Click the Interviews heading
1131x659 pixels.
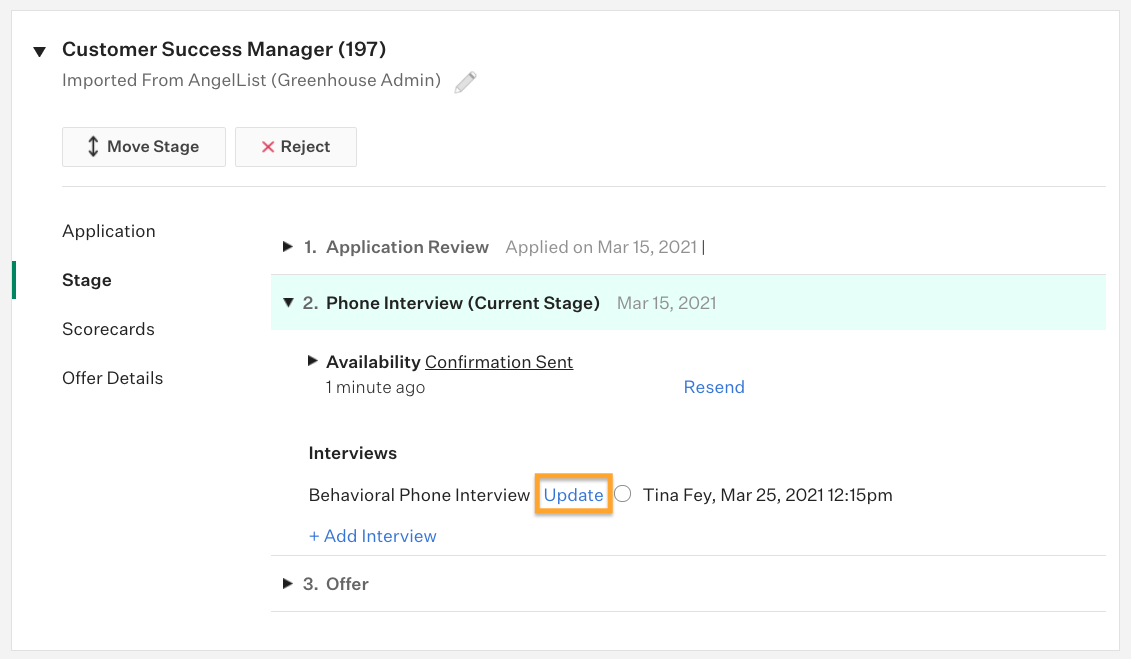(x=353, y=453)
